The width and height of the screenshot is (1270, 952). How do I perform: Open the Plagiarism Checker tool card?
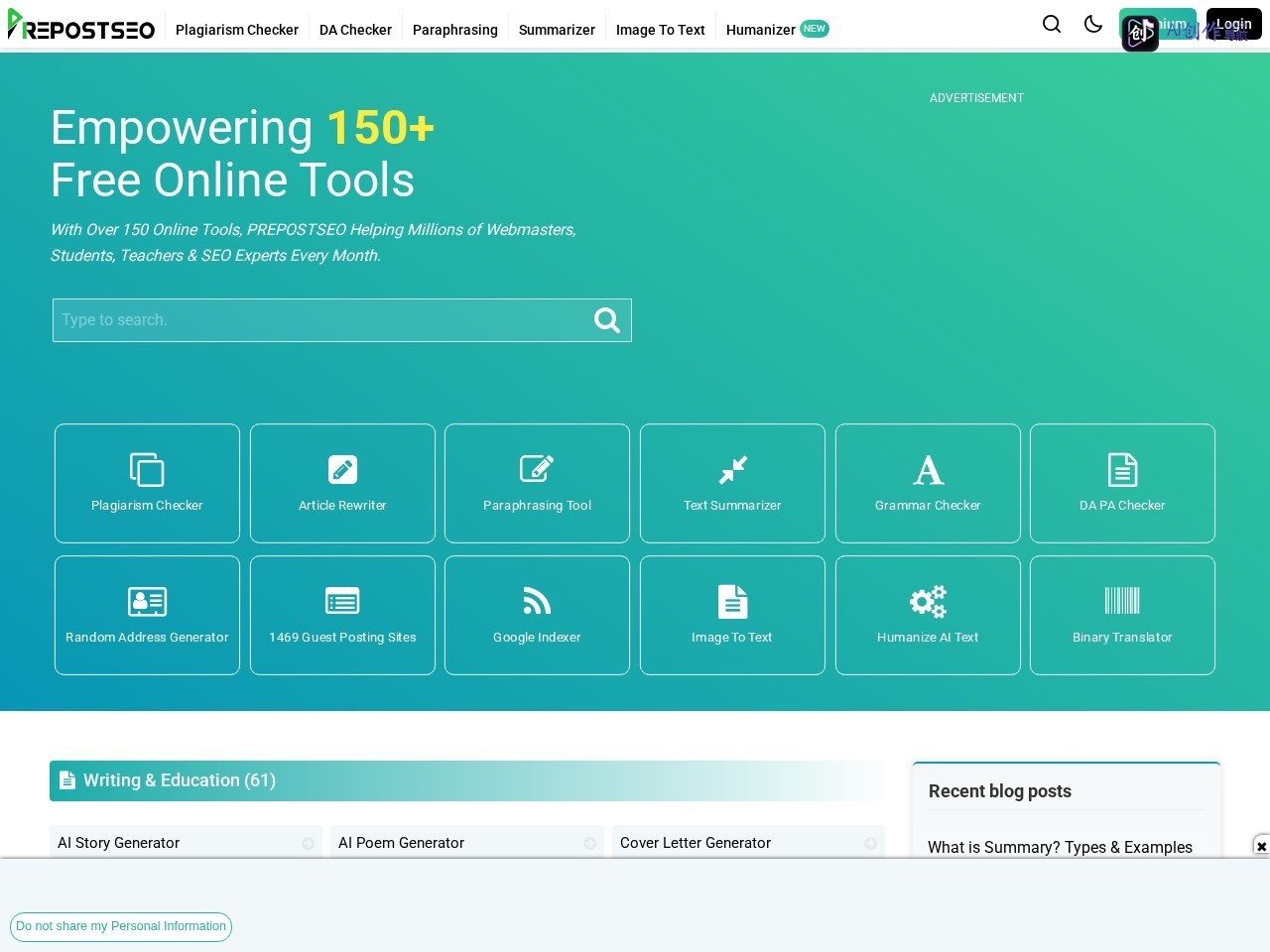point(147,483)
